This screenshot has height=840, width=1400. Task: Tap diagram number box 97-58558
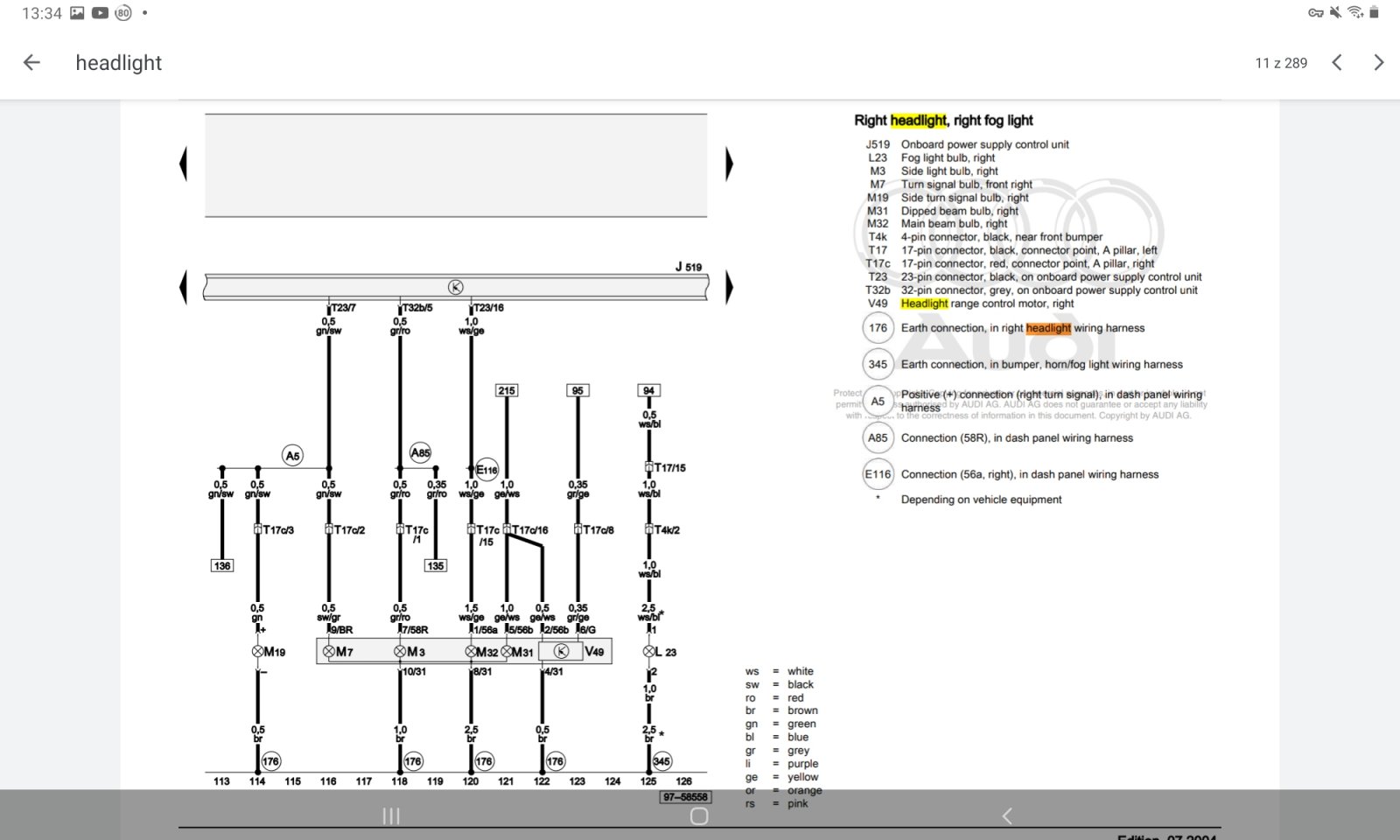pos(685,797)
